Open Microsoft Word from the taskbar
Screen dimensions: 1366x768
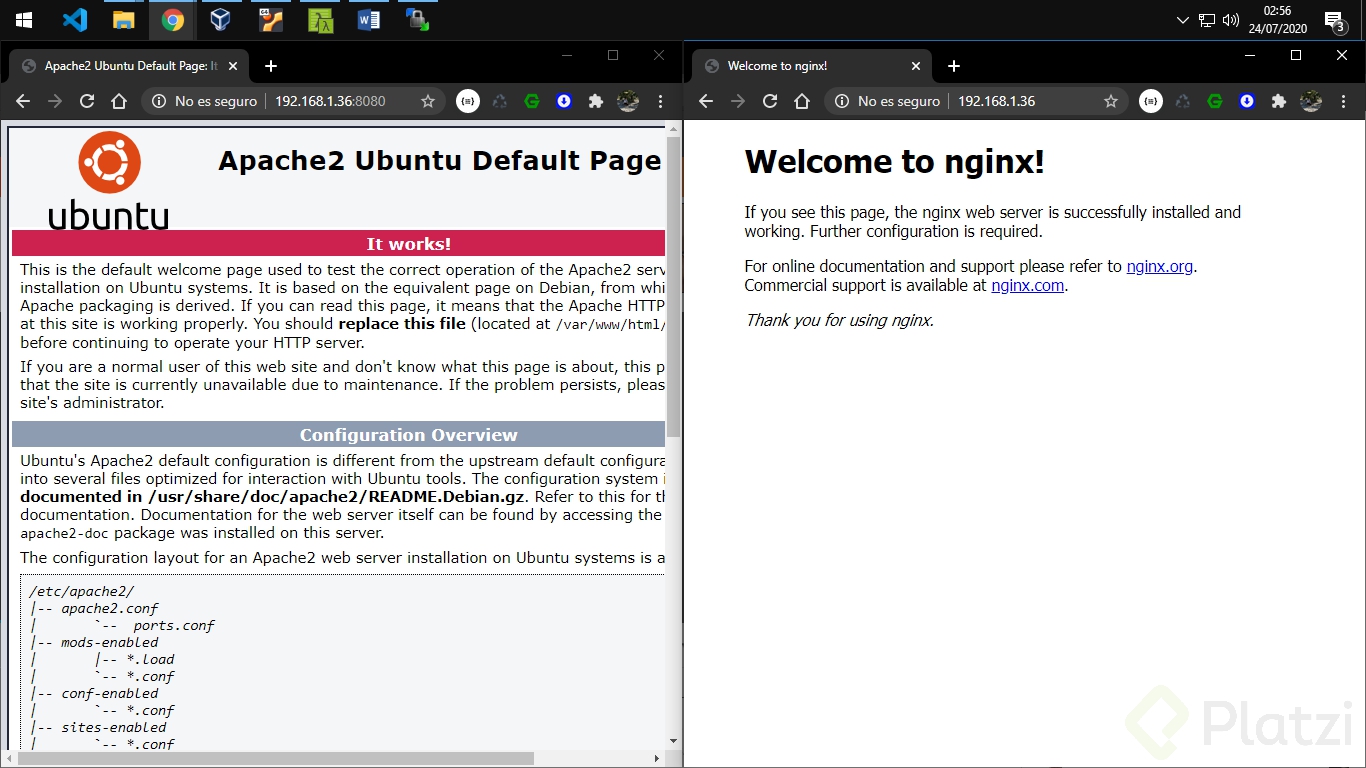coord(368,20)
